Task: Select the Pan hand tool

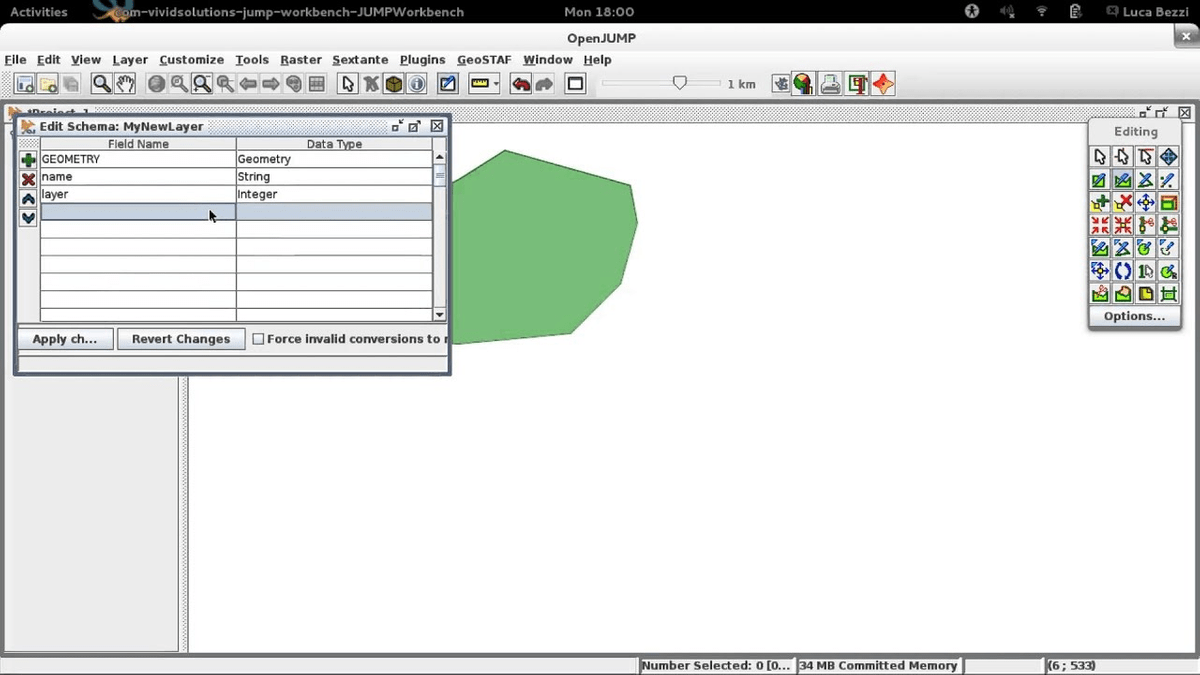Action: point(124,84)
